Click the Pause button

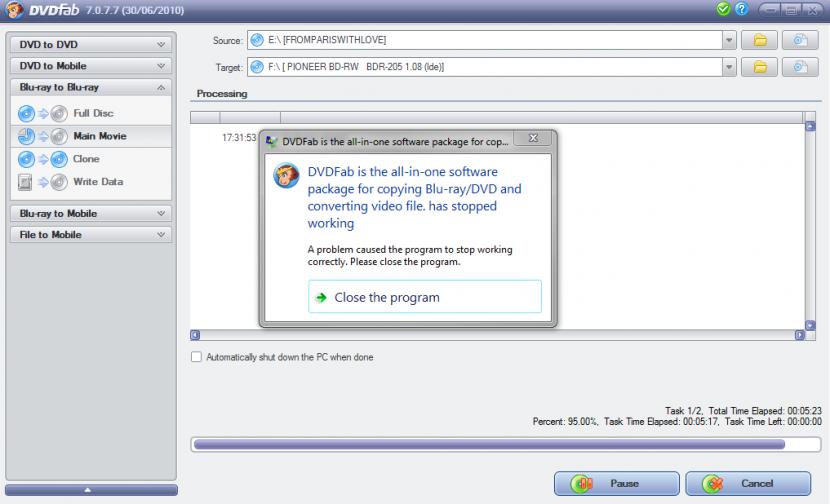click(617, 483)
